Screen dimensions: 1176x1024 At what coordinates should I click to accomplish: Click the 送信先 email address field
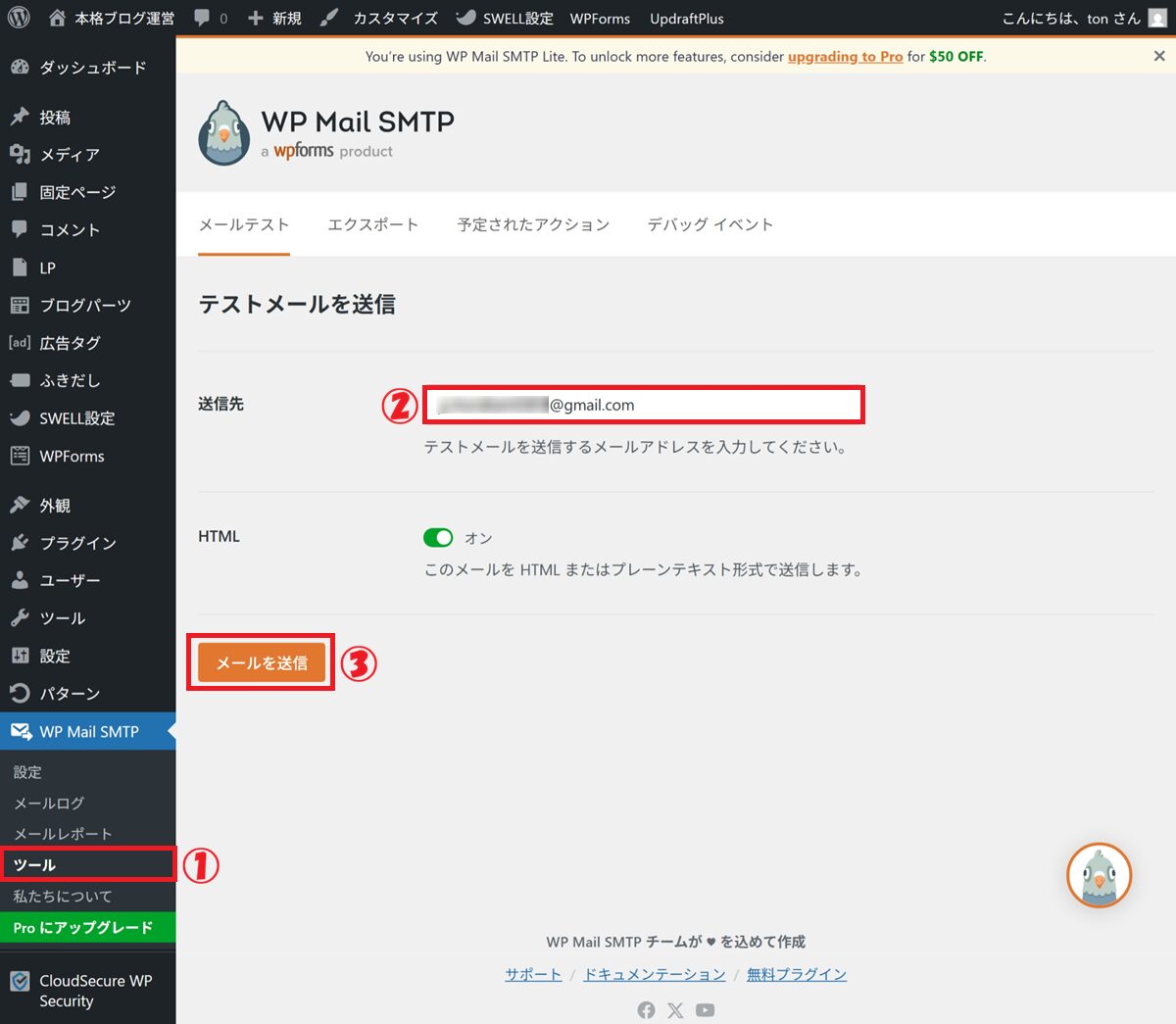click(x=643, y=405)
